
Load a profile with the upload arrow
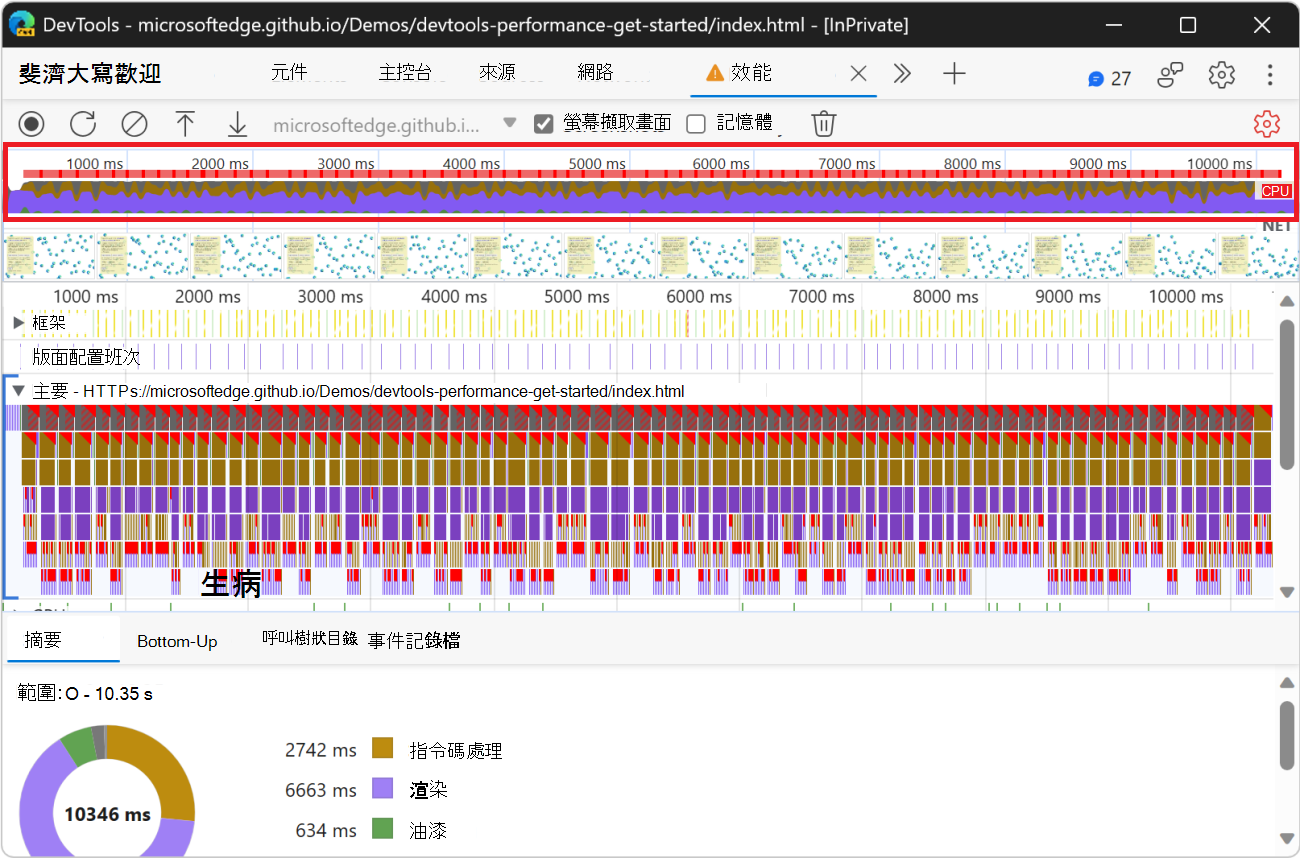185,124
